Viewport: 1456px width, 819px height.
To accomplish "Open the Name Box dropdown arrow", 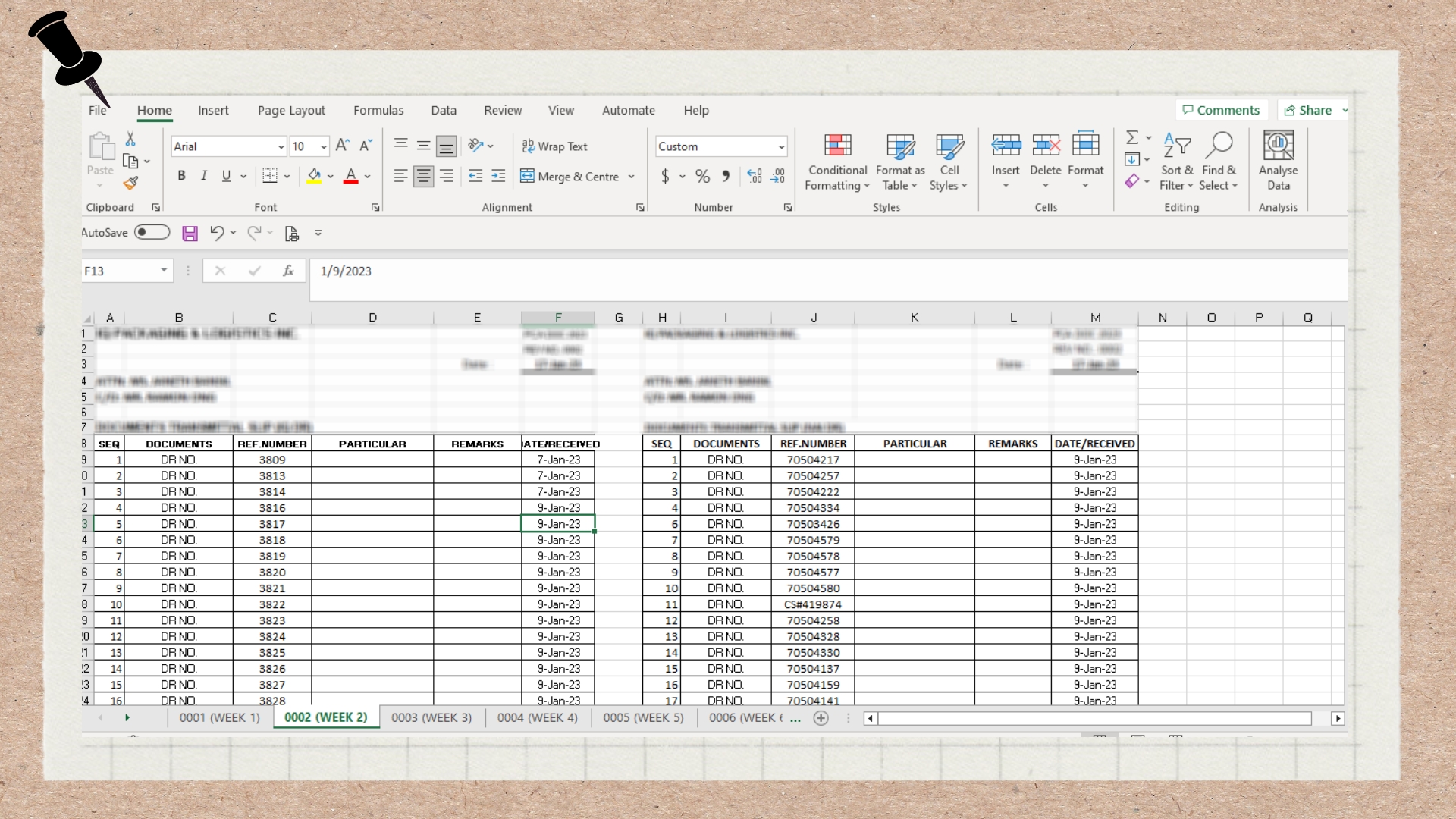I will click(164, 271).
